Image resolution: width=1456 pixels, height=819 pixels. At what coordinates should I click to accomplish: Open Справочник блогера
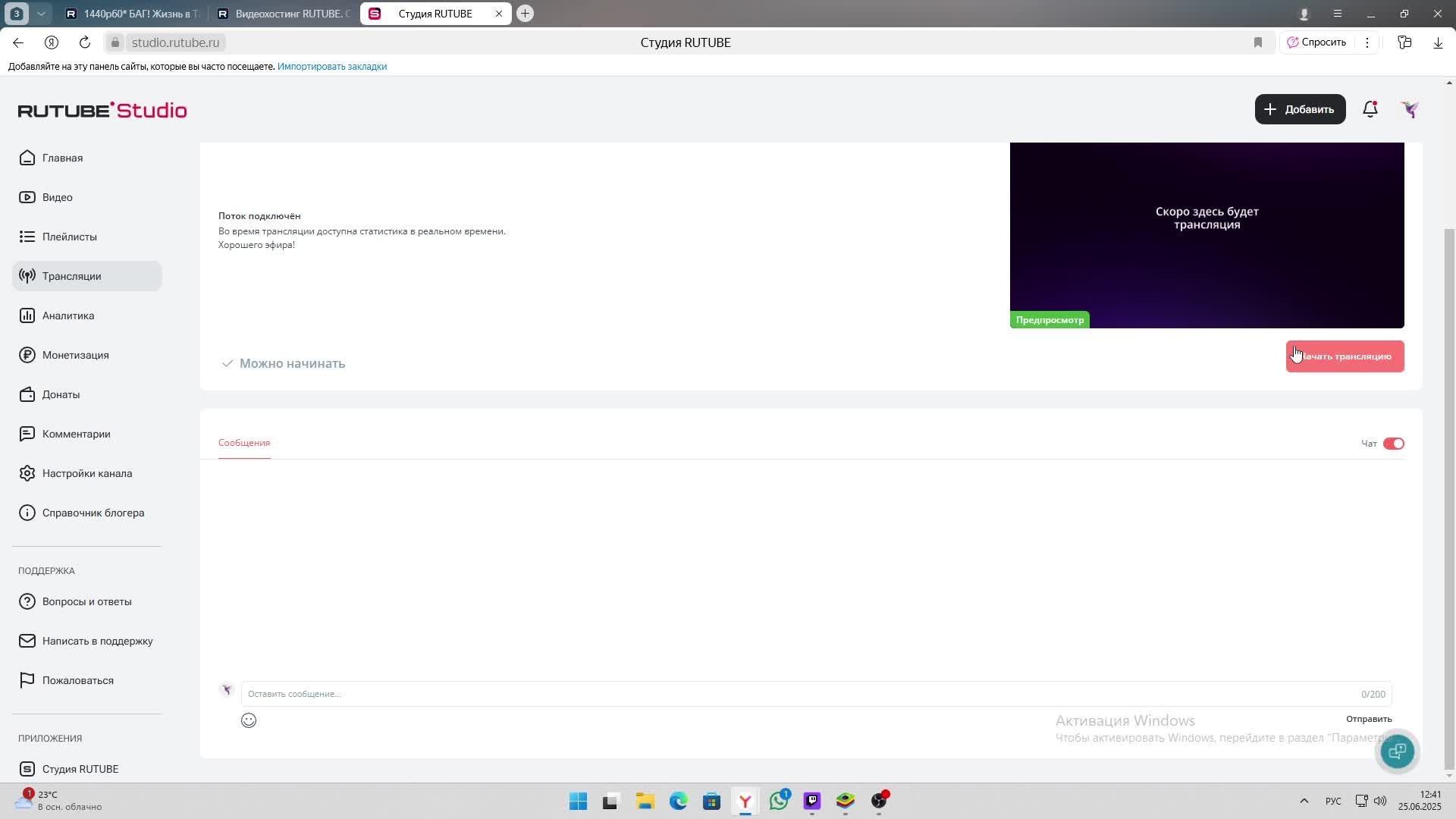(x=87, y=513)
